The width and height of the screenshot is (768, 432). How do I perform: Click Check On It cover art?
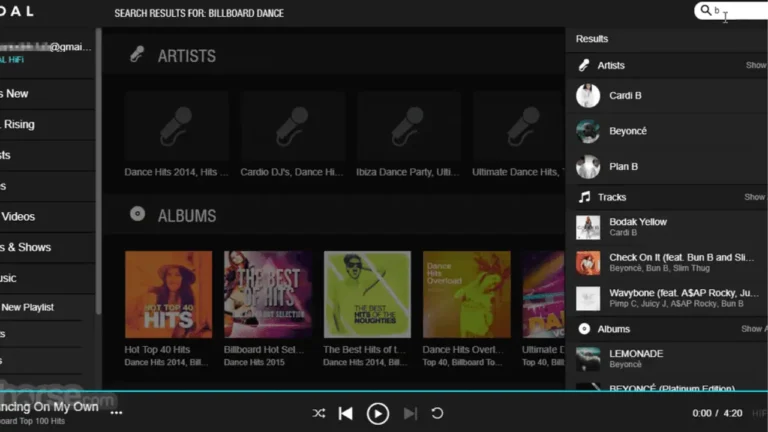(x=588, y=263)
